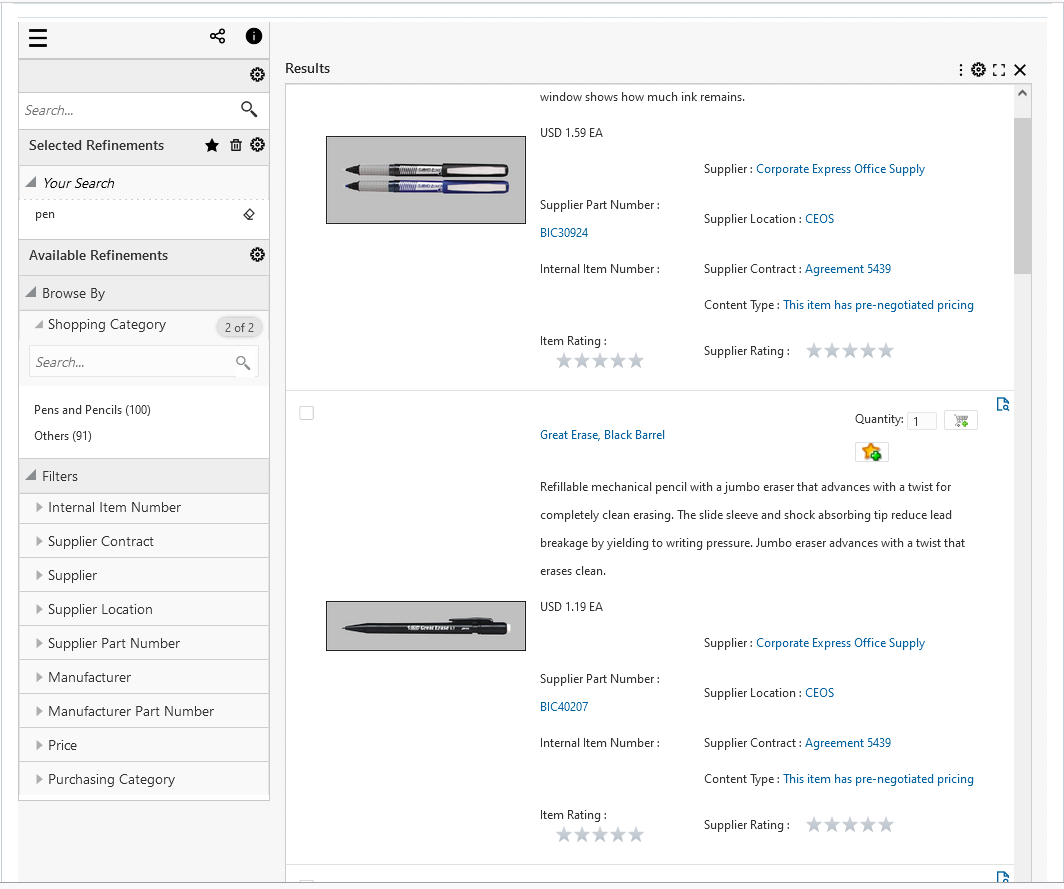Click the share icon
This screenshot has height=889, width=1064.
point(217,36)
